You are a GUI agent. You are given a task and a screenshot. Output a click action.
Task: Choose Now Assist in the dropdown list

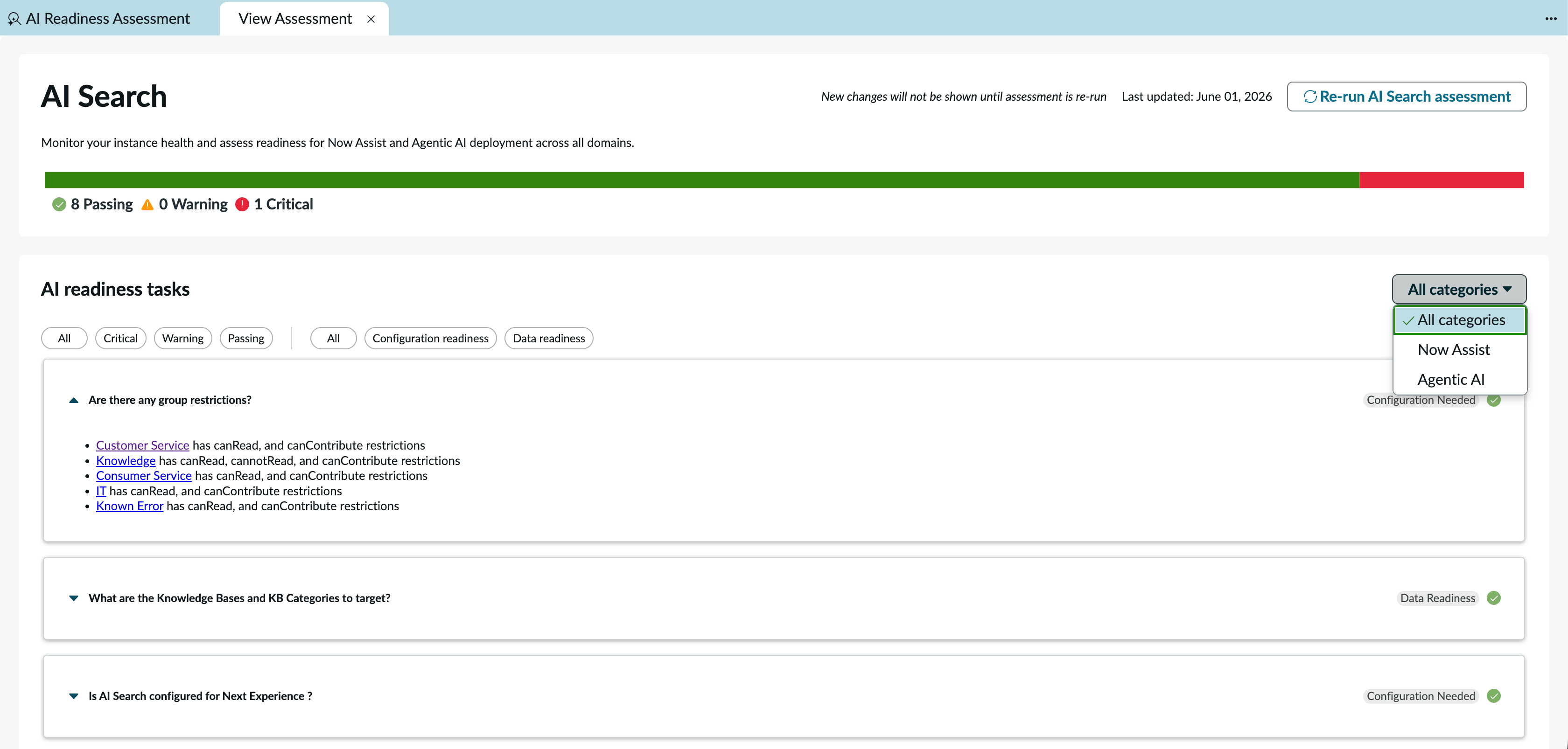[x=1460, y=350]
